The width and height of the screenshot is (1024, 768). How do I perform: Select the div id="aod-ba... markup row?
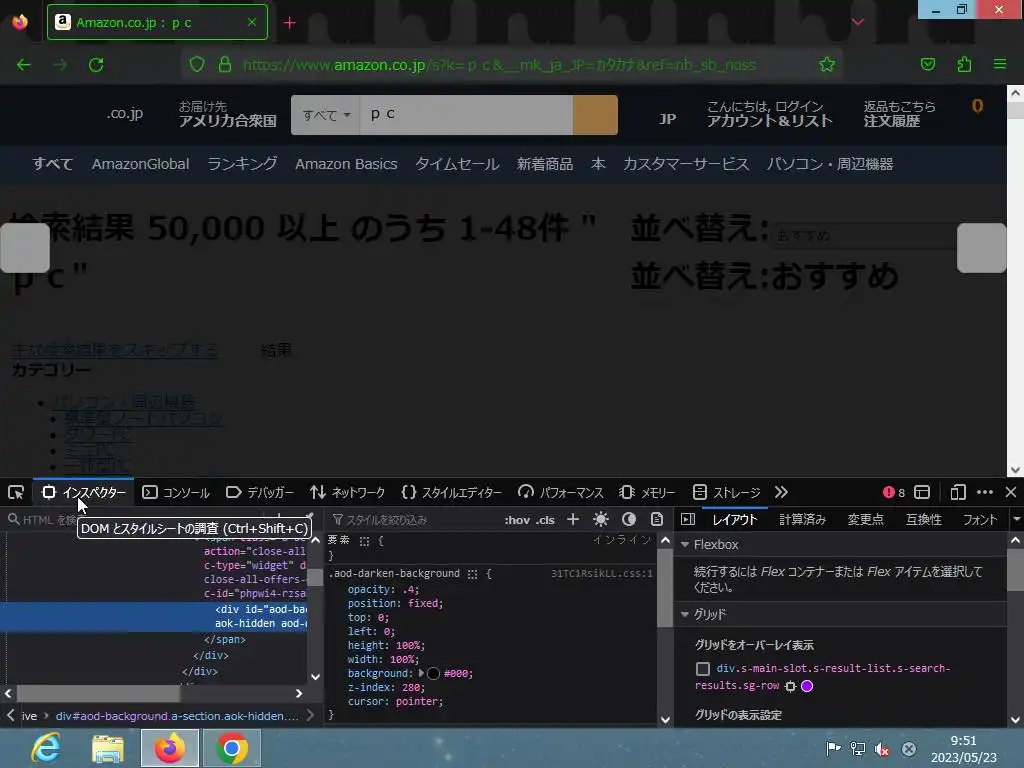[x=153, y=616]
